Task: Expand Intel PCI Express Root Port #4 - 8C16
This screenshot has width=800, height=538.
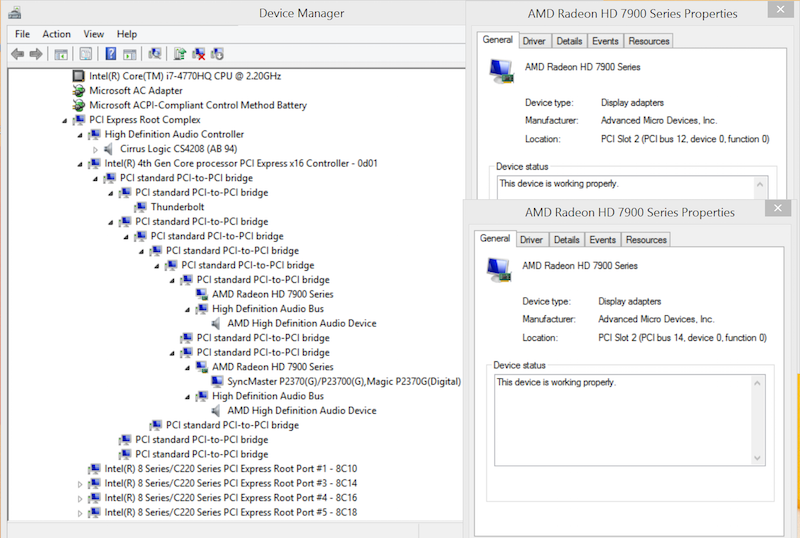Action: [80, 499]
